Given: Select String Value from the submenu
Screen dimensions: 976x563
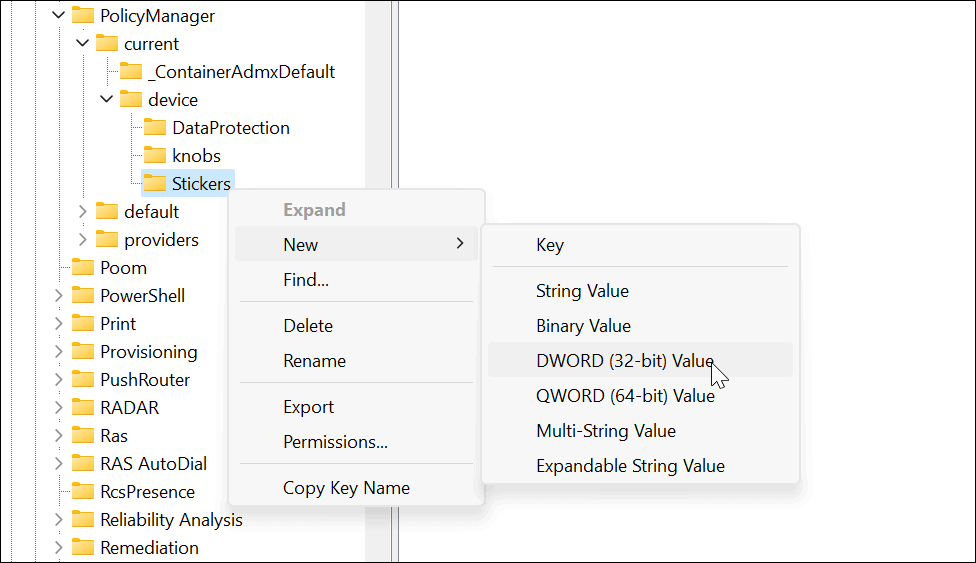Looking at the screenshot, I should click(582, 291).
